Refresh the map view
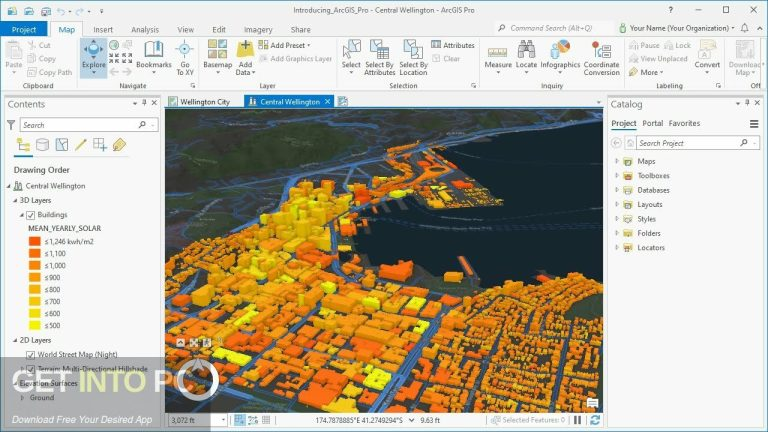768x432 pixels. [595, 420]
